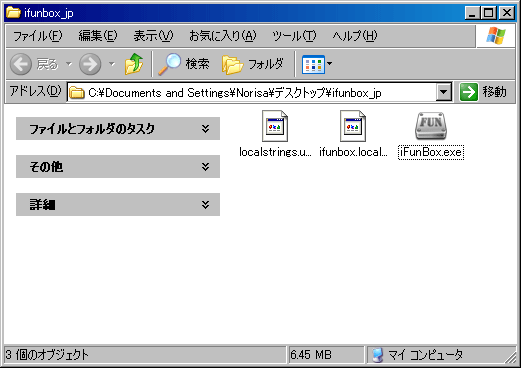Click the ifunbox.local... file name label

353,152
